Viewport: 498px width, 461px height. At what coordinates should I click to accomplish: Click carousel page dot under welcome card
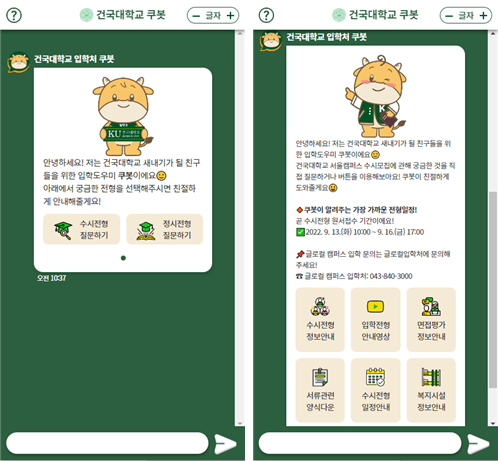[x=123, y=258]
